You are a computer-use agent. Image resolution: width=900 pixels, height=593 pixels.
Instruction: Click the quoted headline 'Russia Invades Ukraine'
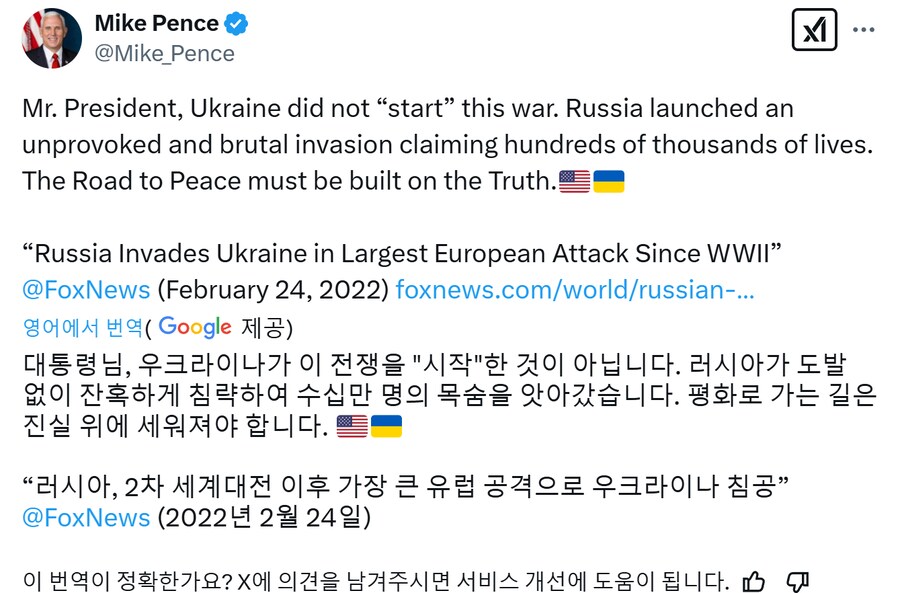coord(400,254)
